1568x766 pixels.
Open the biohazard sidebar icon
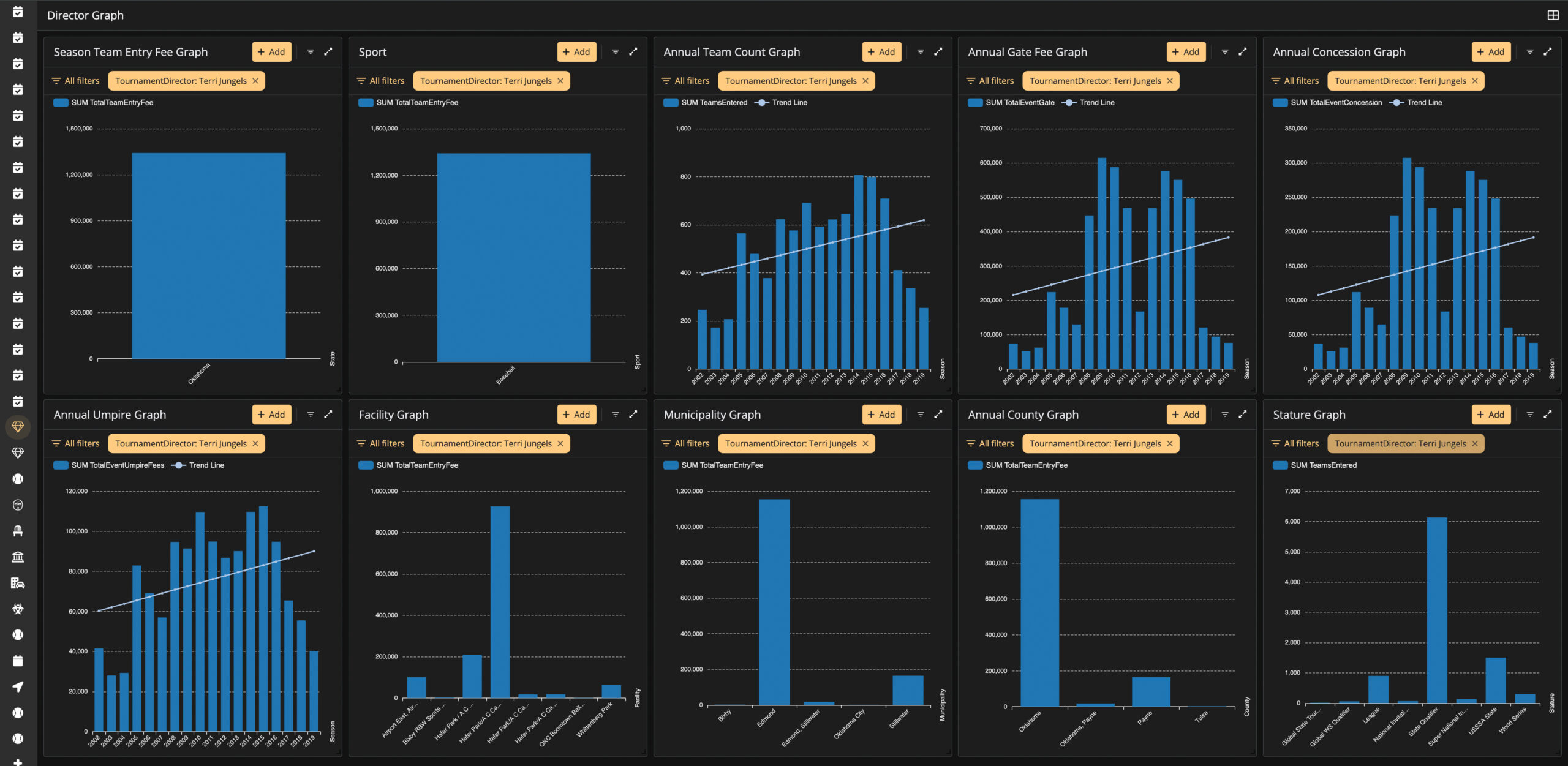tap(18, 609)
